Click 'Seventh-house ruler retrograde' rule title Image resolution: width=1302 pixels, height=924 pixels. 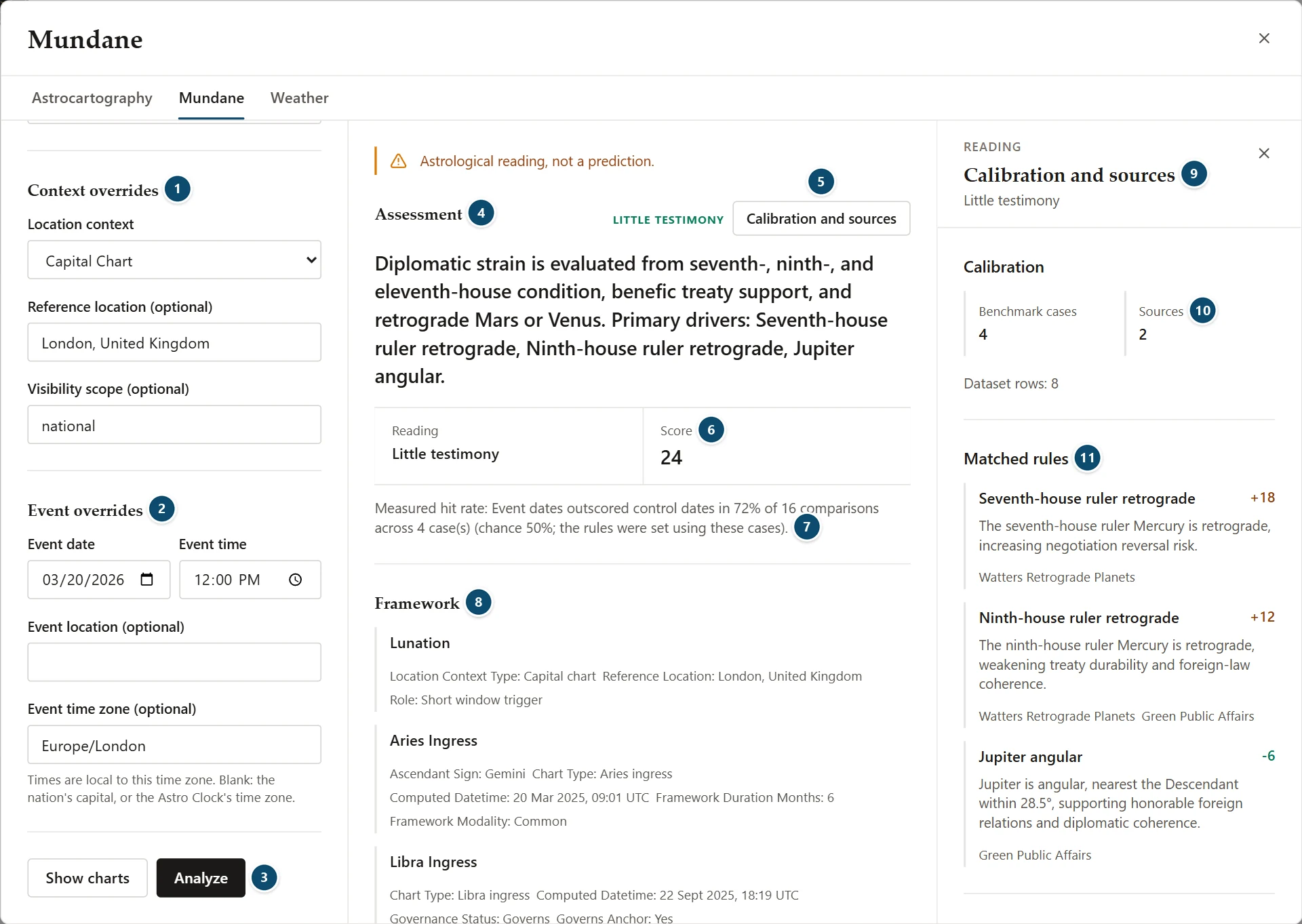(1087, 498)
